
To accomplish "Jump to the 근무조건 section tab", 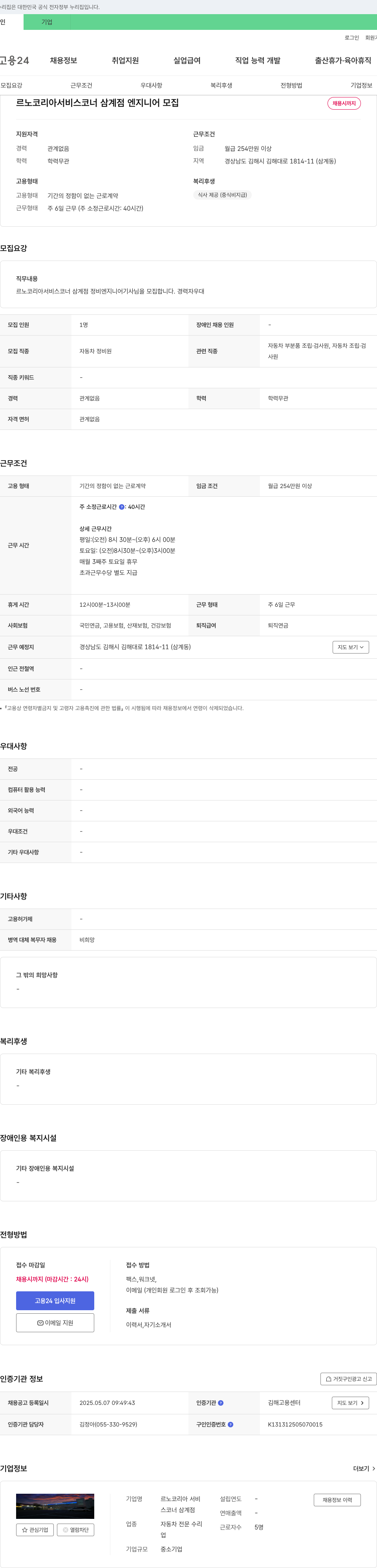I will [x=81, y=85].
